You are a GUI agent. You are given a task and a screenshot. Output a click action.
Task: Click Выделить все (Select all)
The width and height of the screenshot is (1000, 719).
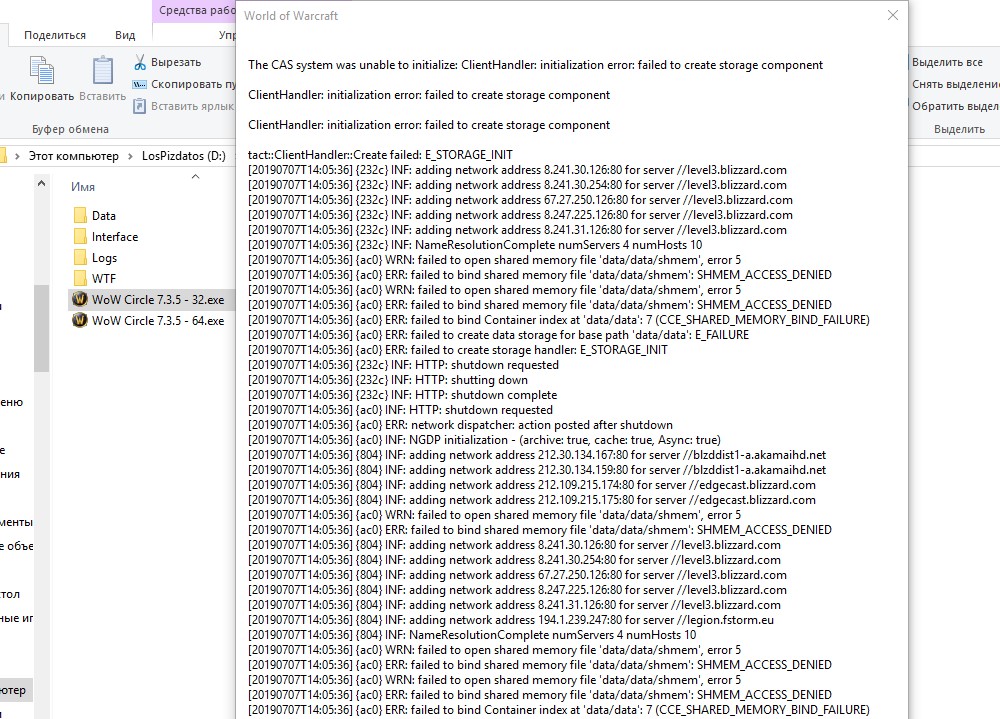[x=946, y=62]
